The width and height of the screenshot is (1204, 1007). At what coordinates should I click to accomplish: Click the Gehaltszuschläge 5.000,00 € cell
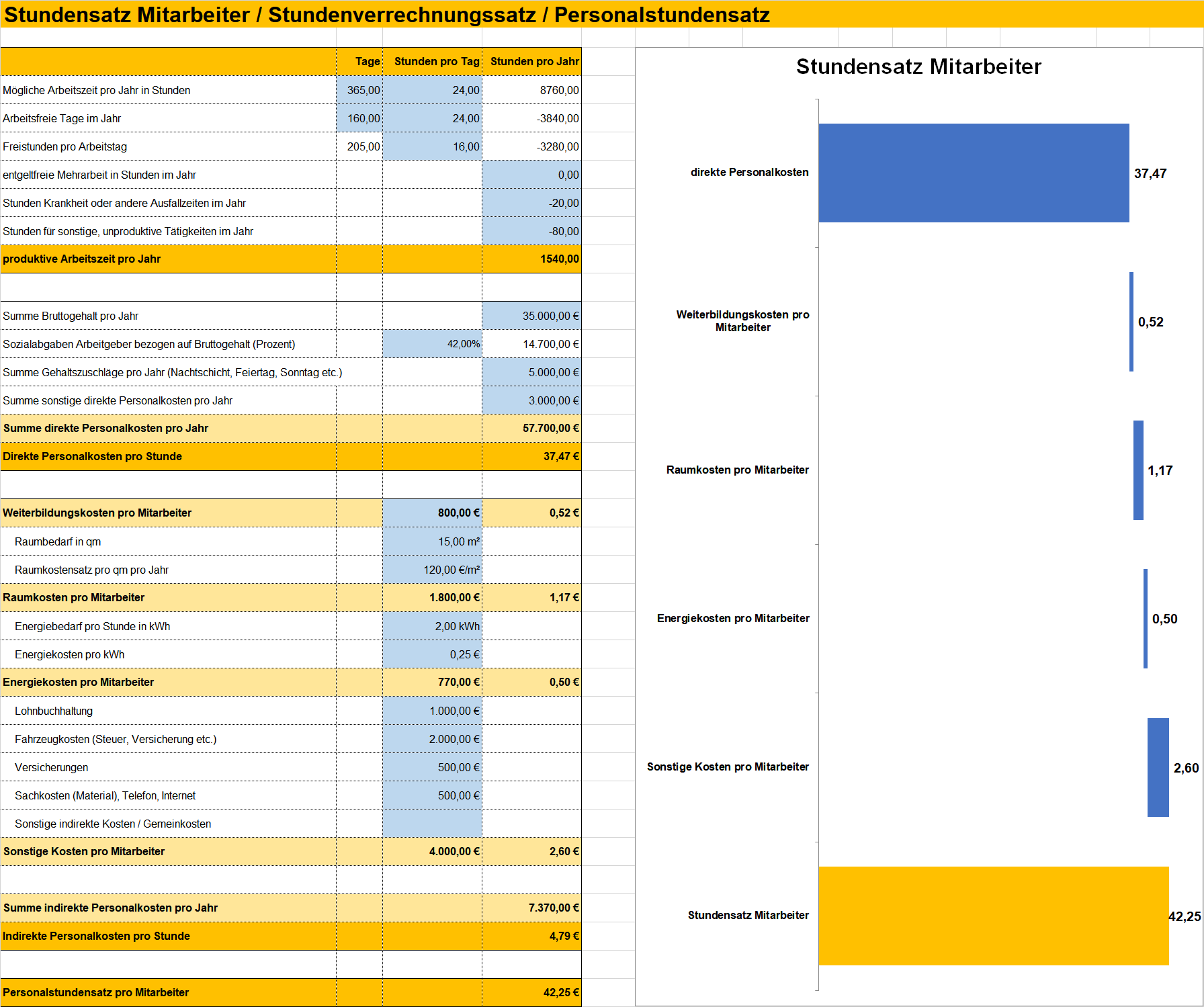pyautogui.click(x=531, y=372)
